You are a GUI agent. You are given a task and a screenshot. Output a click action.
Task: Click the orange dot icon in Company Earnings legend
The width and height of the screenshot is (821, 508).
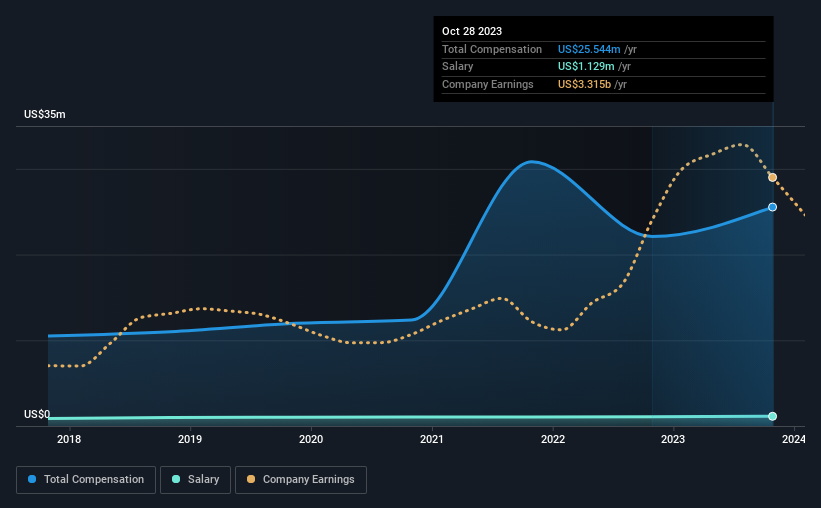(x=251, y=479)
